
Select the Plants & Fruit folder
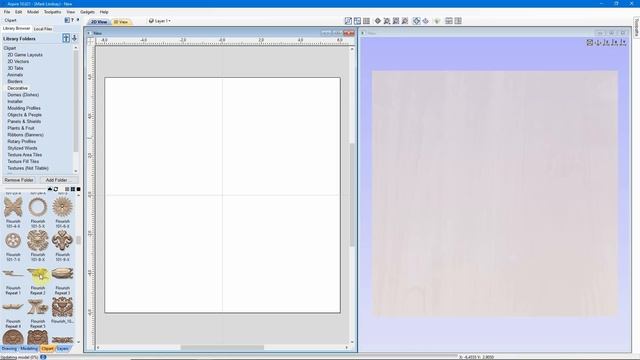coord(21,128)
